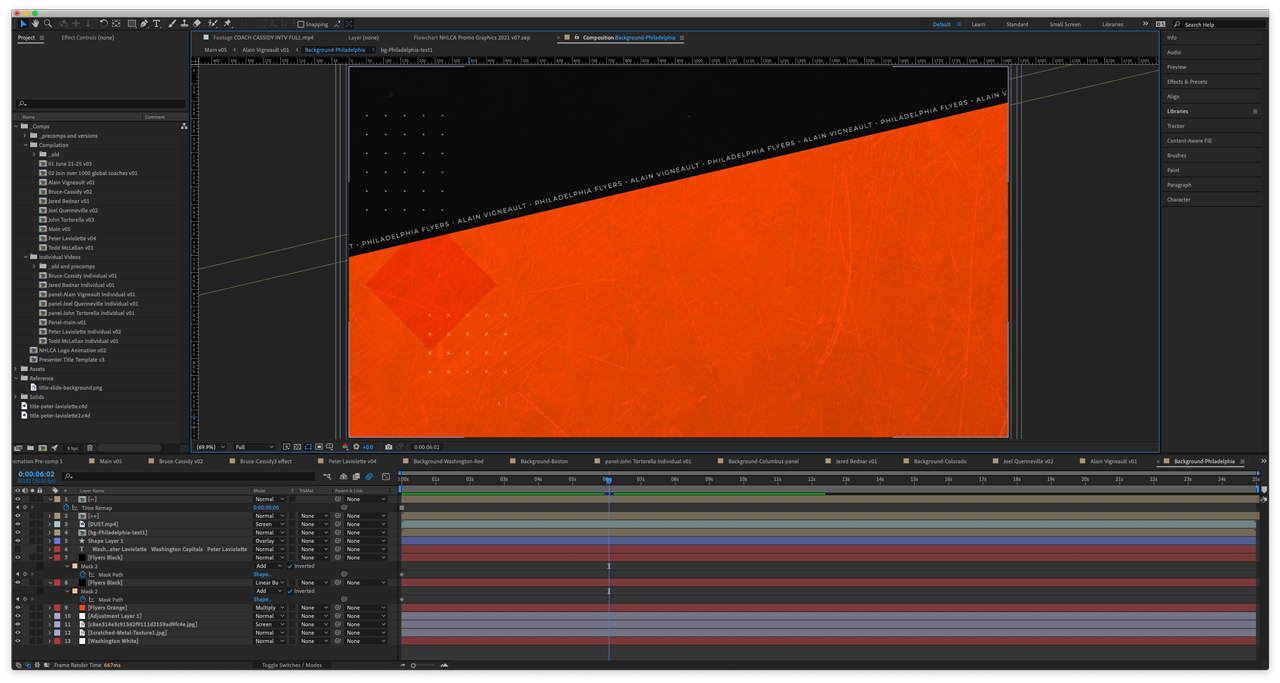Select the Rotation tool
The width and height of the screenshot is (1280, 683).
[x=103, y=24]
